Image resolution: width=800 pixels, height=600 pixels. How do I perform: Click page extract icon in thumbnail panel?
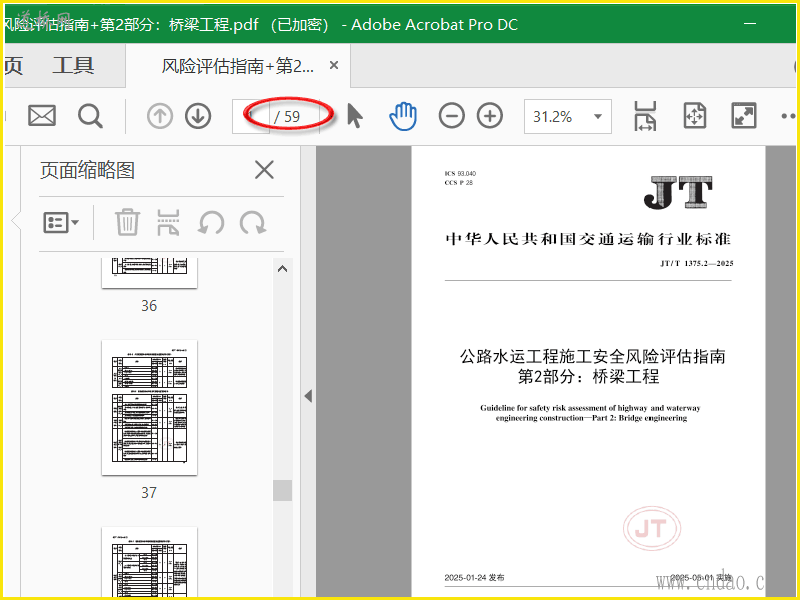pyautogui.click(x=168, y=222)
